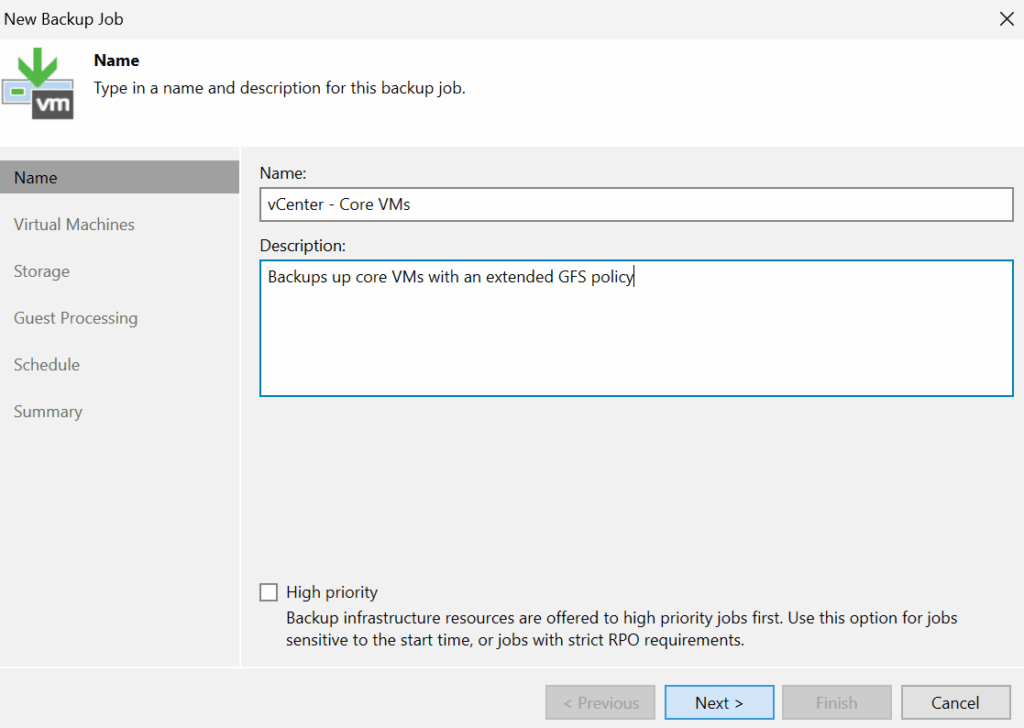Cancel the backup job wizard
The height and width of the screenshot is (728, 1024).
[x=955, y=703]
